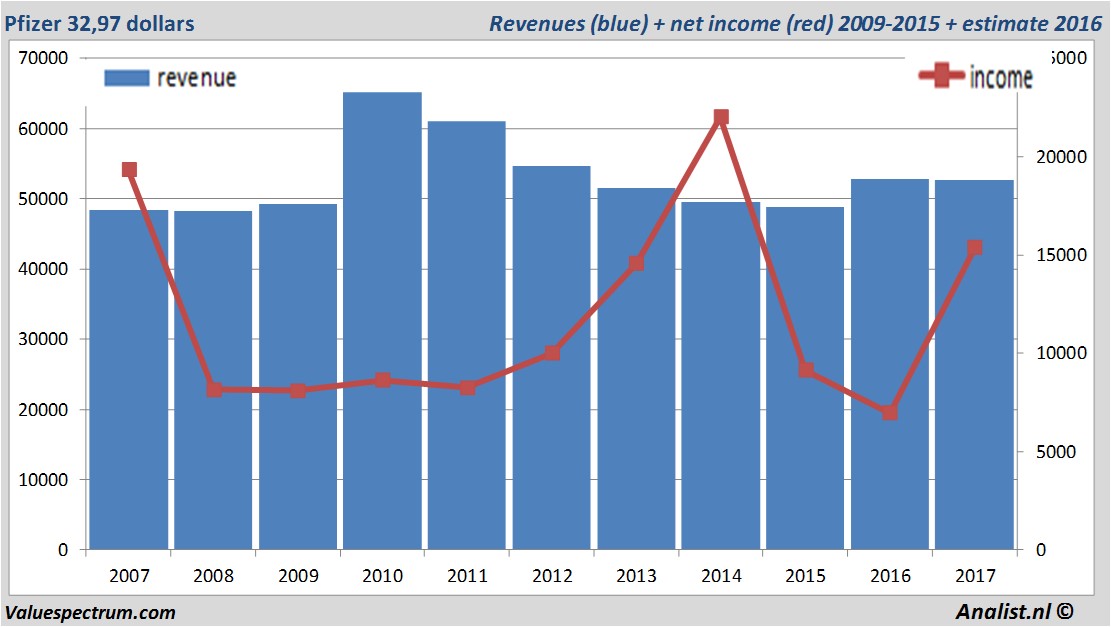Click the 20000 label on left revenue axis
This screenshot has height=627, width=1111.
pos(43,410)
